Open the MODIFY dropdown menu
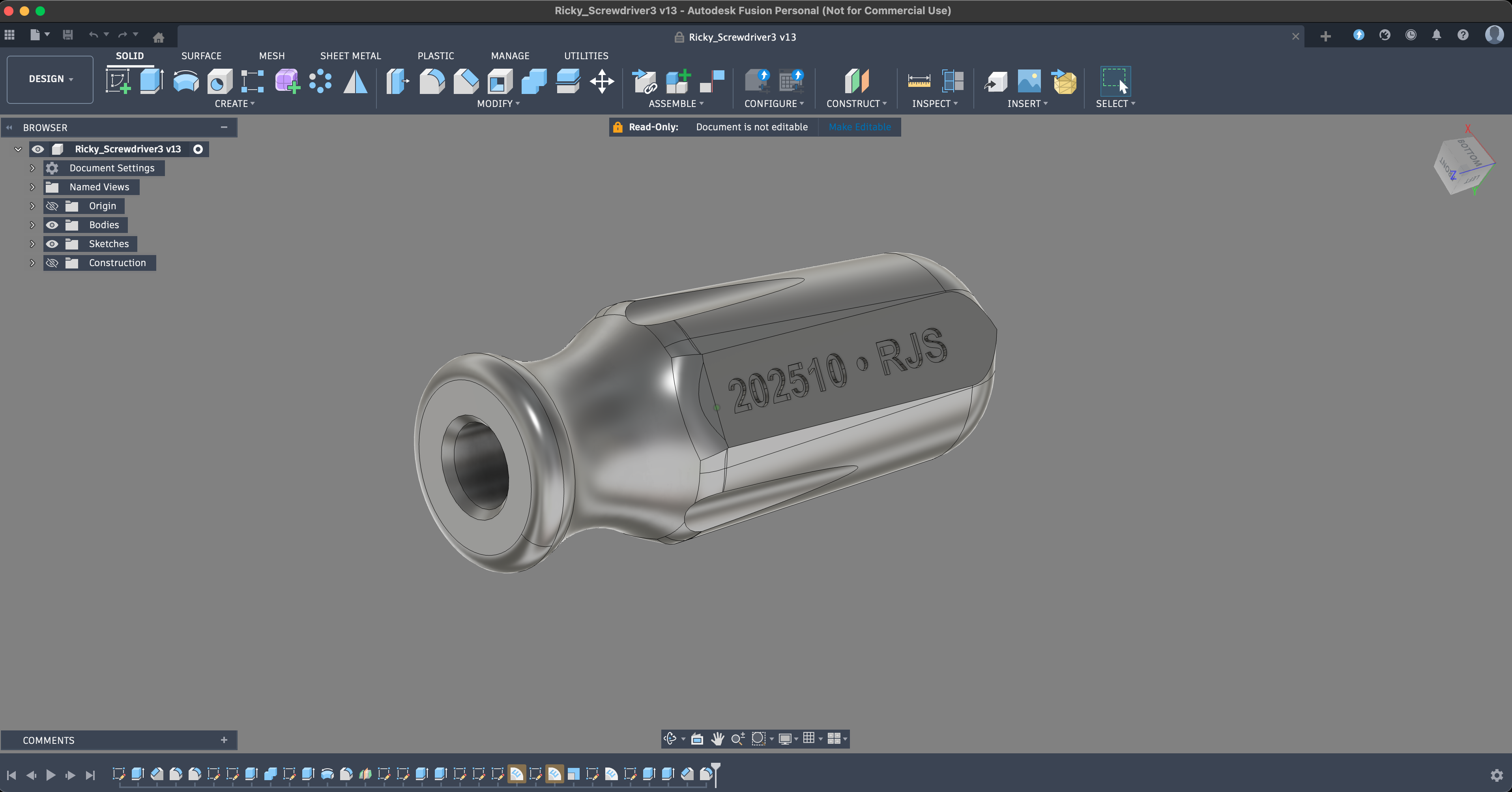This screenshot has width=1512, height=792. click(498, 104)
